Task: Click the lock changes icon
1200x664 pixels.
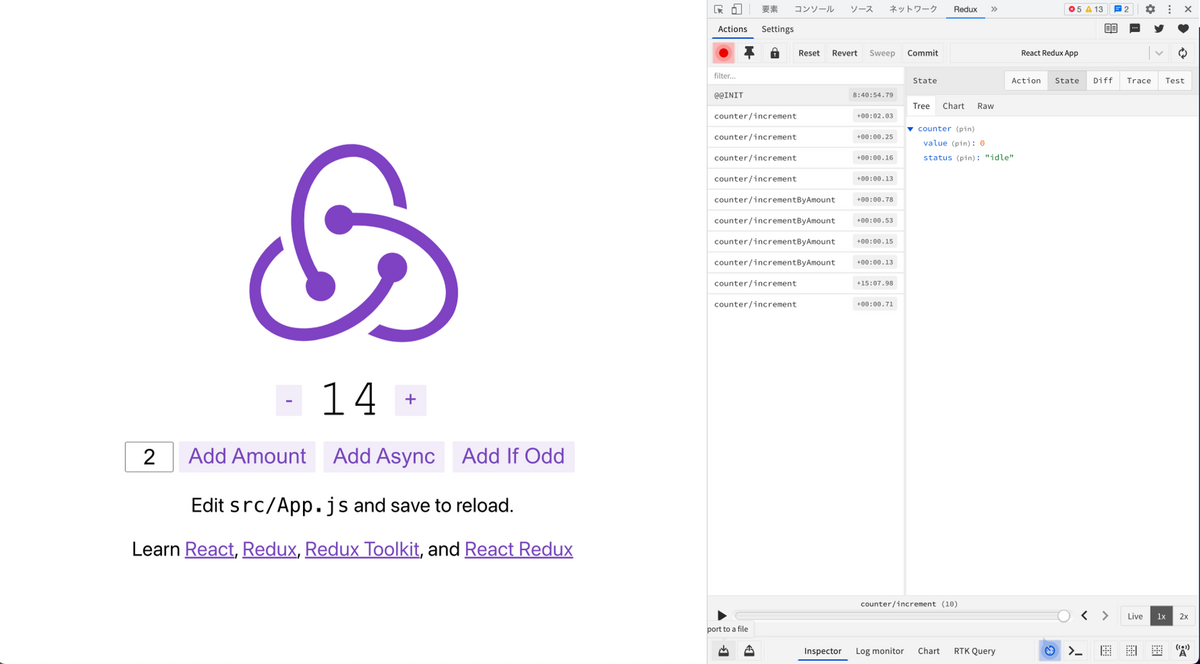Action: pyautogui.click(x=774, y=52)
